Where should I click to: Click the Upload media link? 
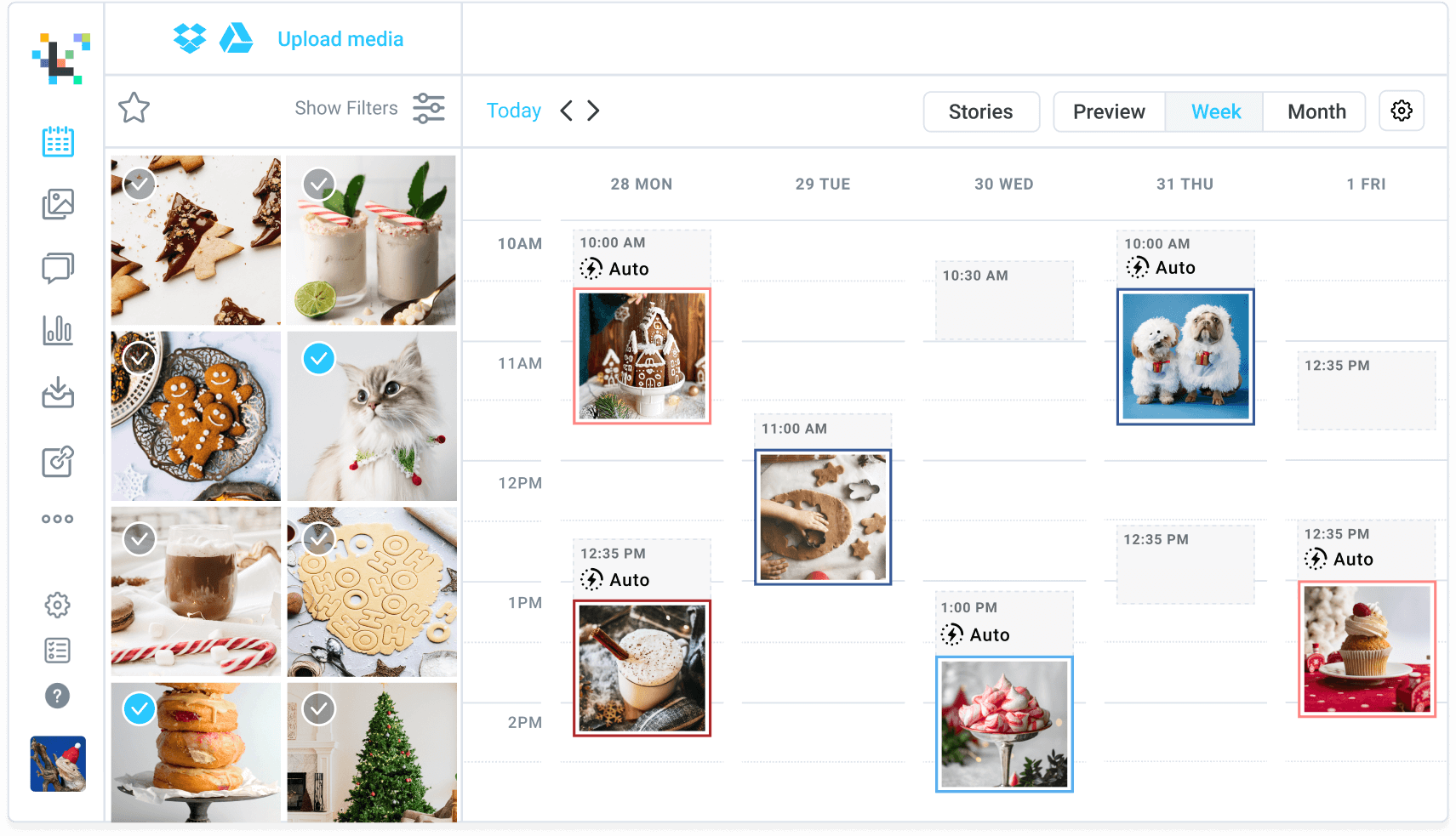pyautogui.click(x=340, y=39)
